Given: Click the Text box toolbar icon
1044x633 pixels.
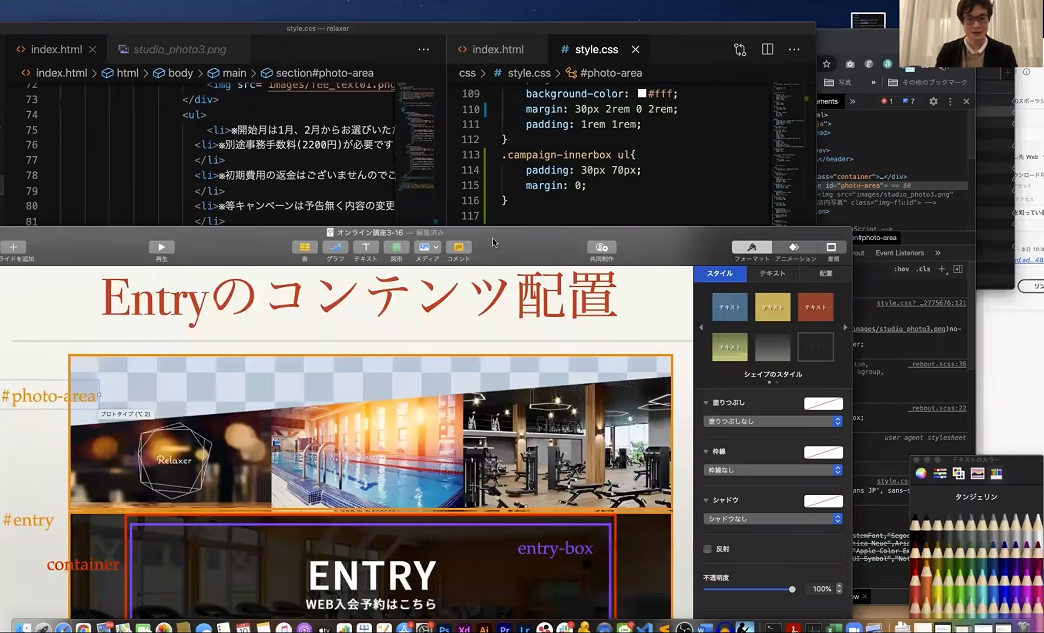Looking at the screenshot, I should pos(365,247).
